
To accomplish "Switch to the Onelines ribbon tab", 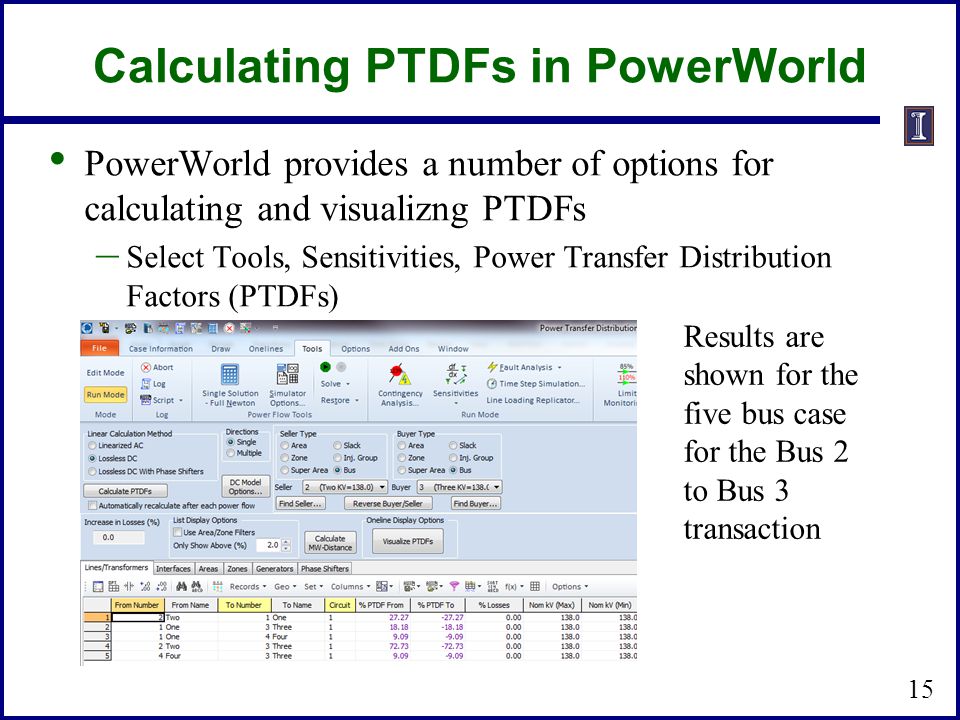I will click(x=266, y=348).
